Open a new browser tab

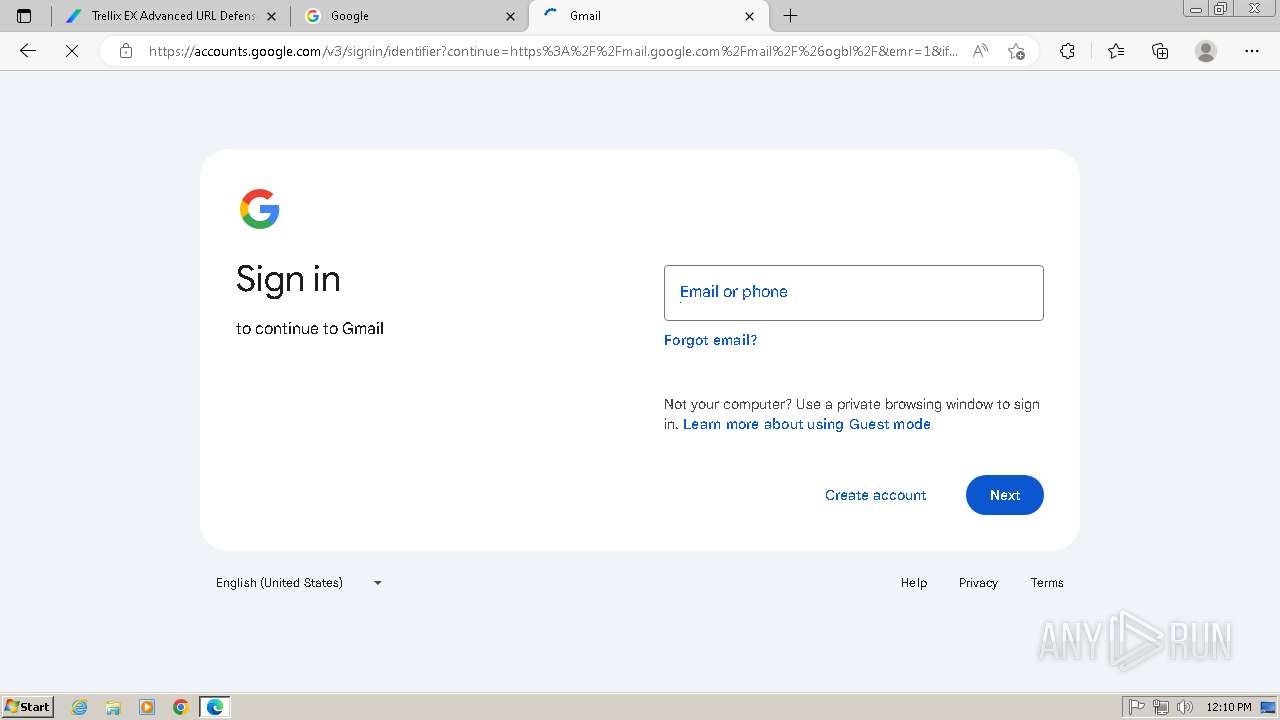790,16
